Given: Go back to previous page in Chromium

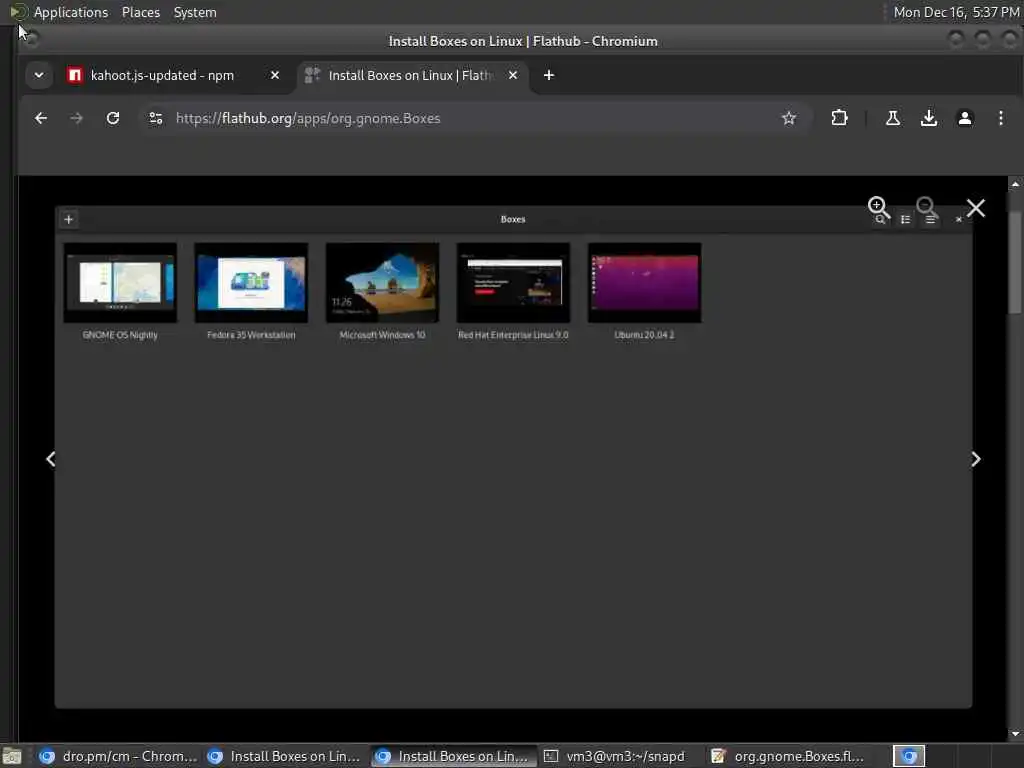Looking at the screenshot, I should 40,118.
